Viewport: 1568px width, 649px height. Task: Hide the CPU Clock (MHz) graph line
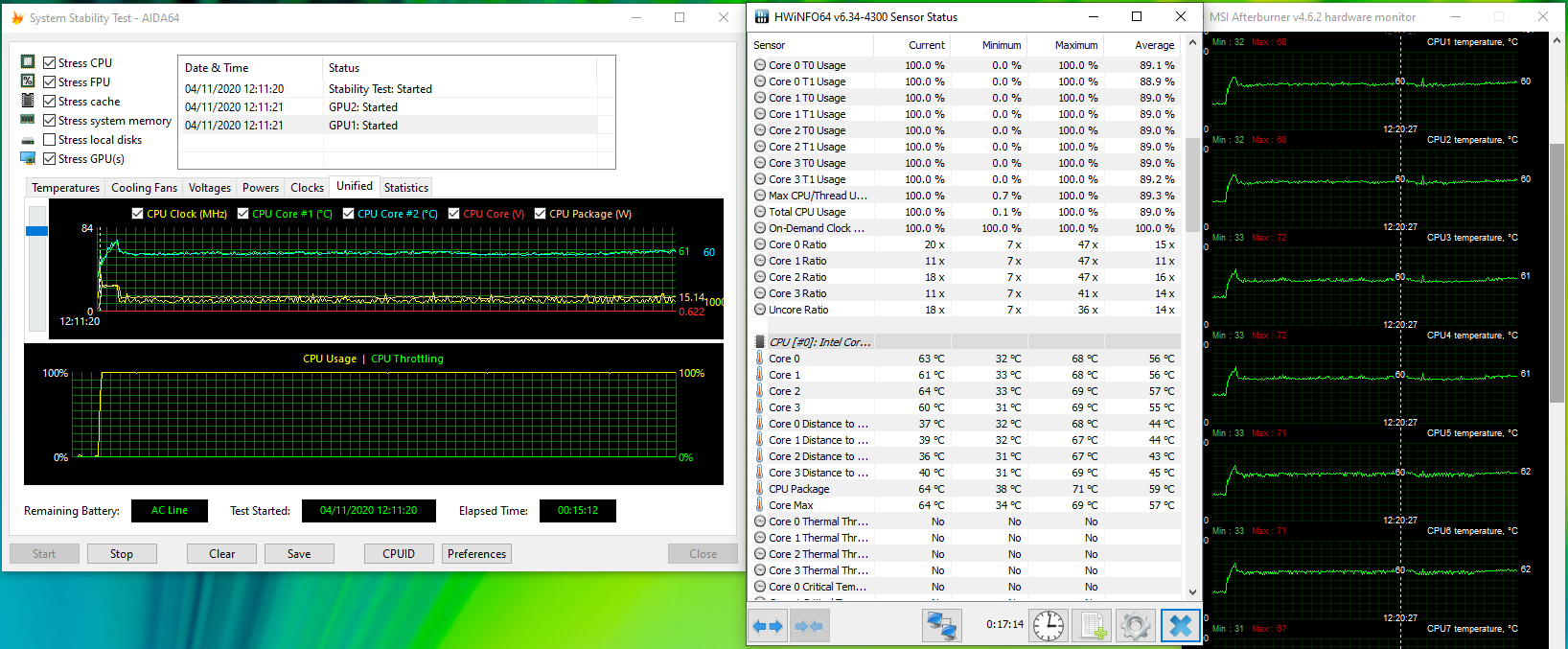click(137, 214)
